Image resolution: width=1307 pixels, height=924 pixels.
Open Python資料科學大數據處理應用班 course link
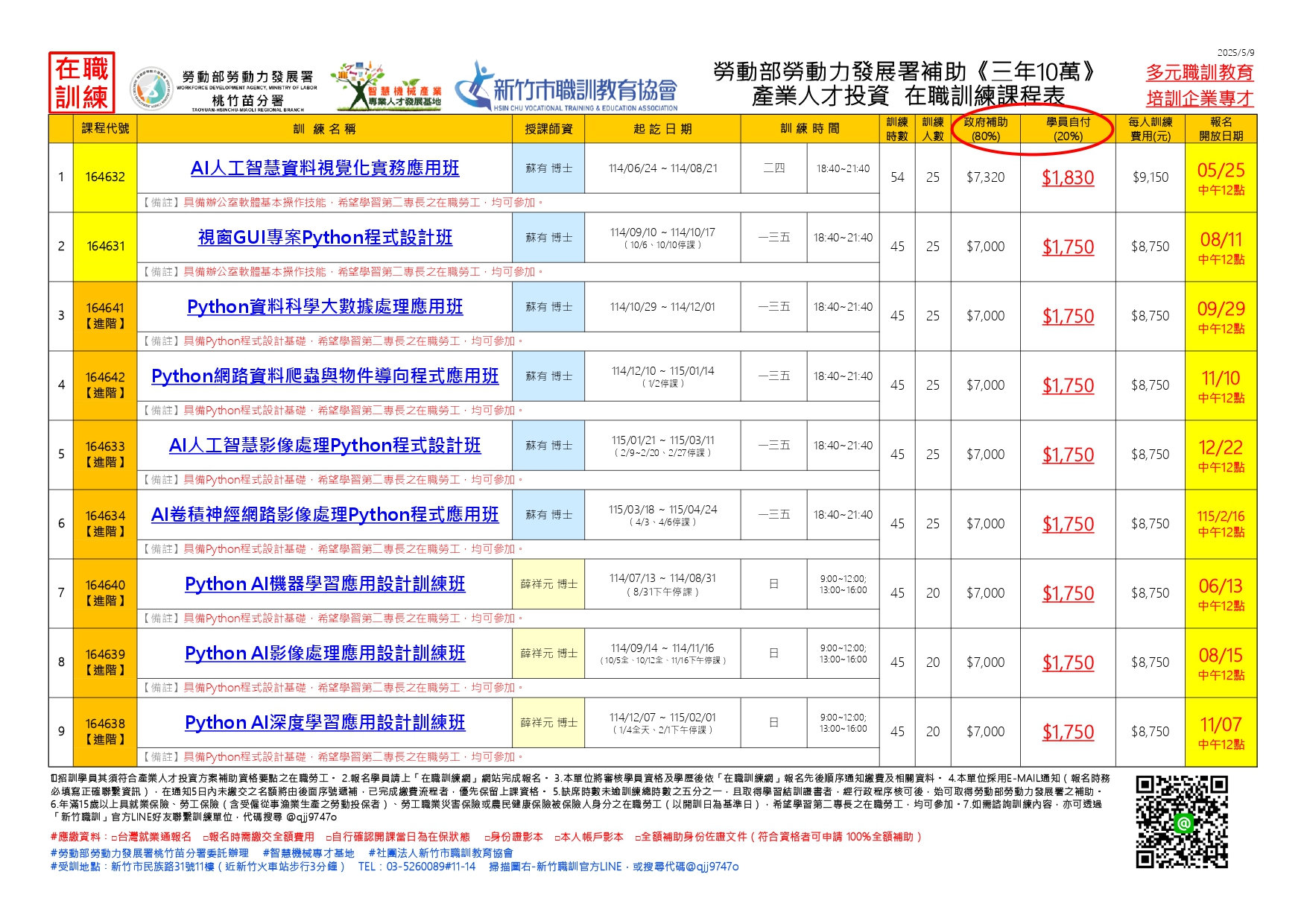325,306
